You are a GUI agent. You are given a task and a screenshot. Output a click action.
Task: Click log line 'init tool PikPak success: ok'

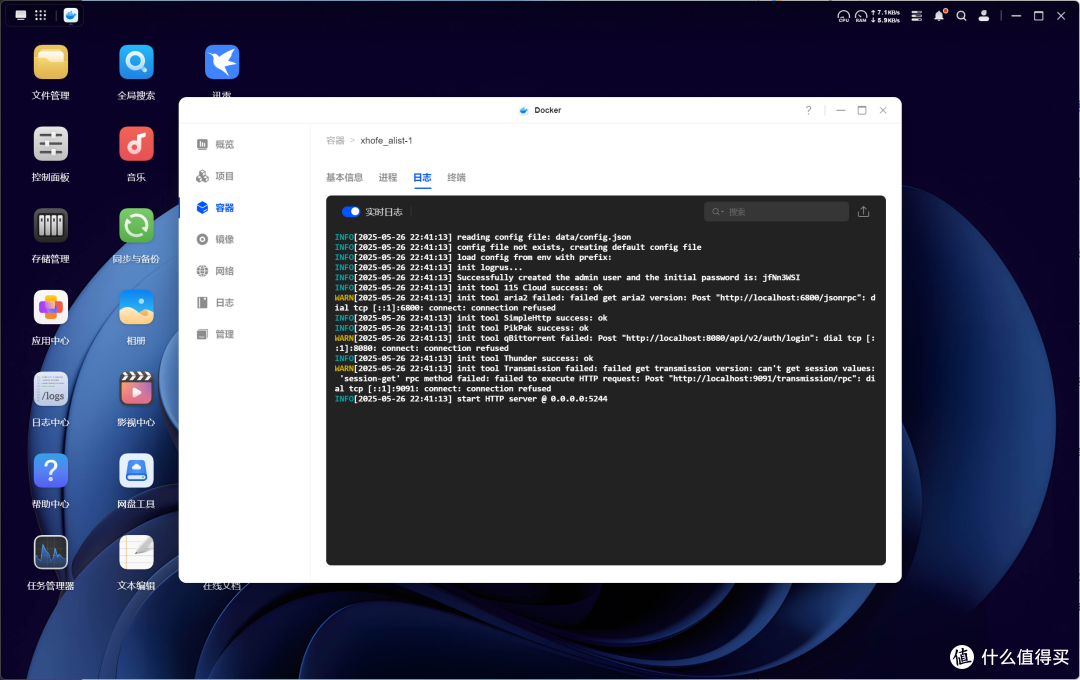461,328
